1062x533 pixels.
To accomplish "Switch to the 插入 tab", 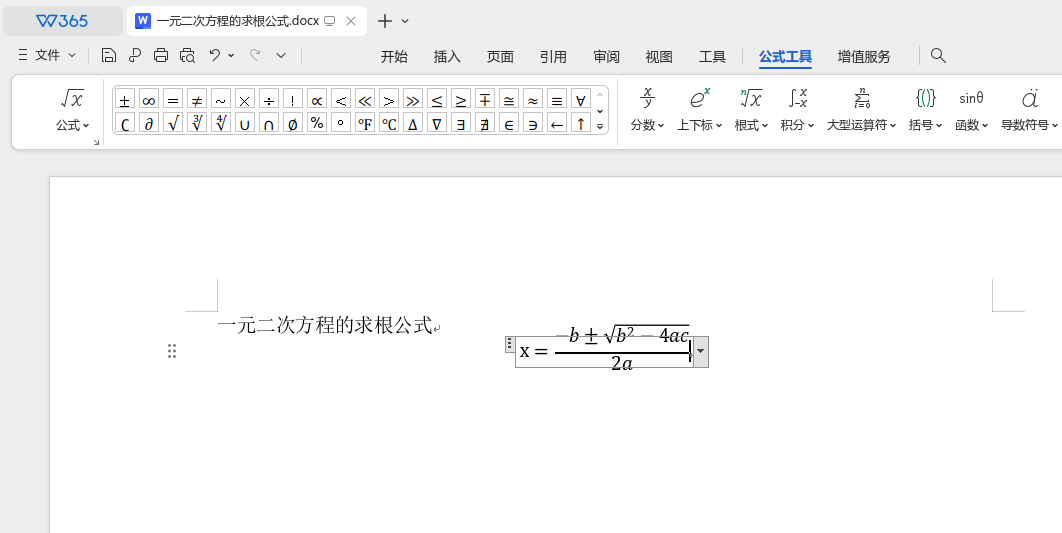I will (447, 57).
